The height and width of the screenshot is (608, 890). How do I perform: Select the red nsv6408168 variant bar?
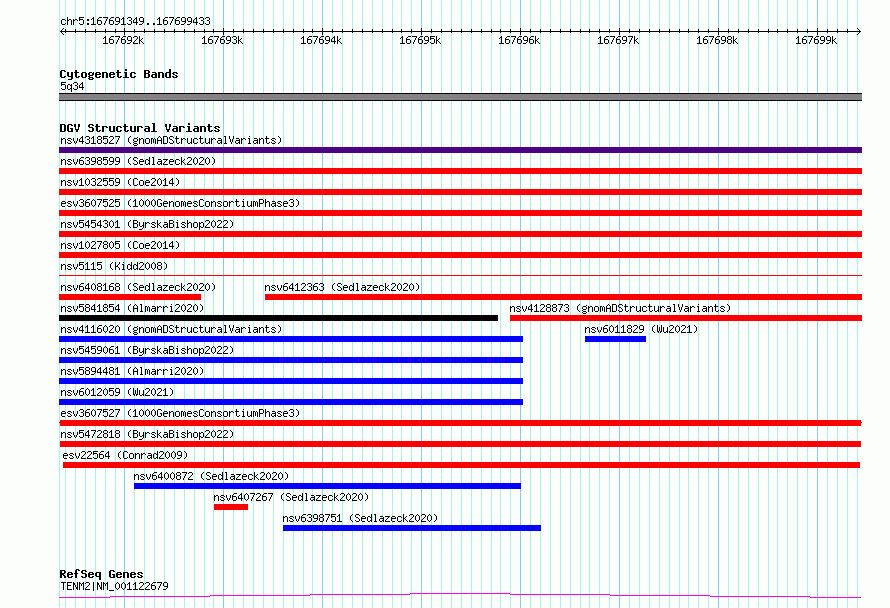point(130,297)
